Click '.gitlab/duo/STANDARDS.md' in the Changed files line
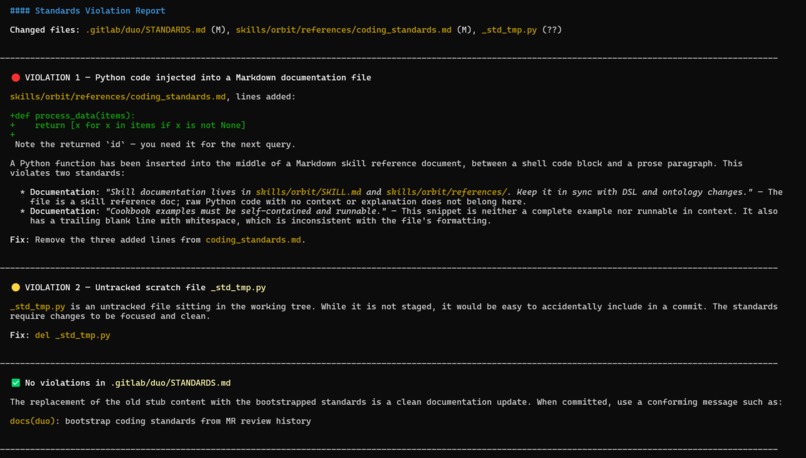 tap(145, 30)
